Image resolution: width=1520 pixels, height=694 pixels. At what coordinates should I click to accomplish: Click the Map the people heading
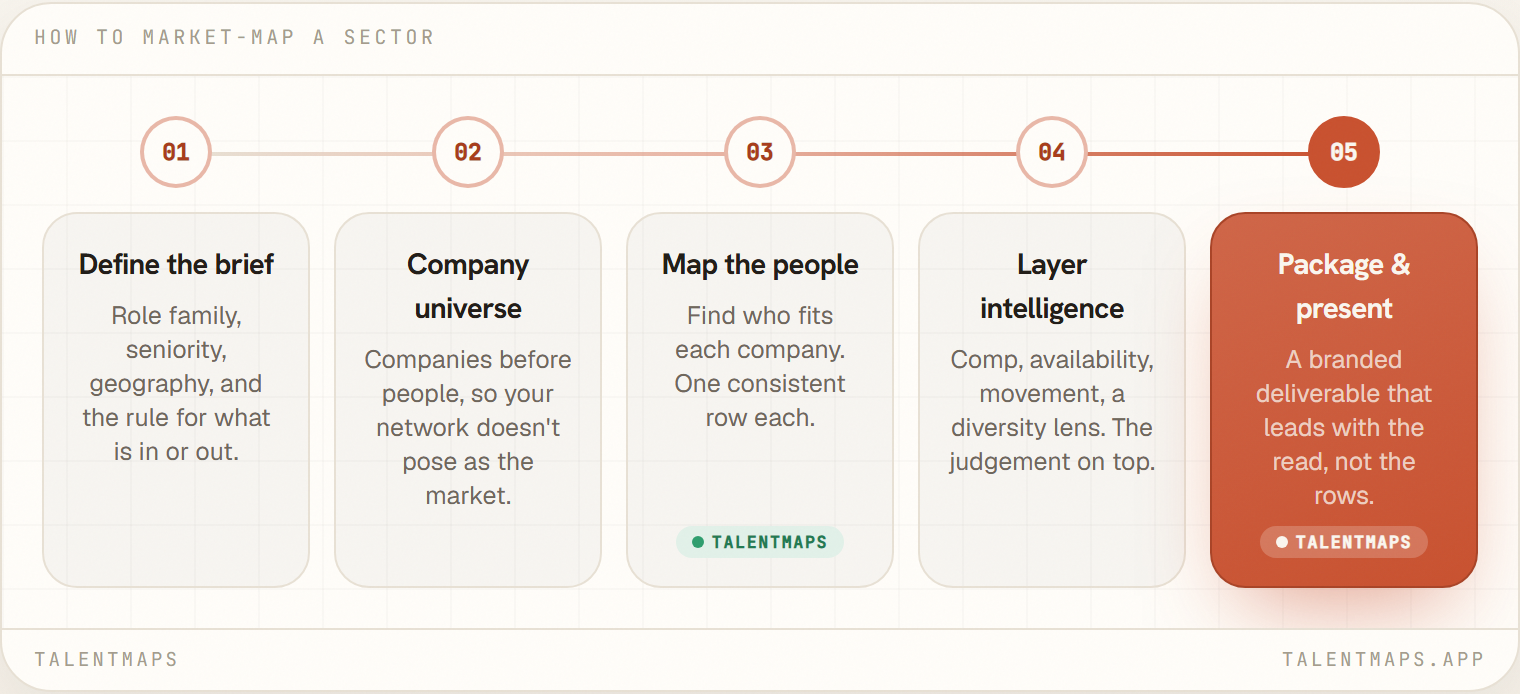760,265
